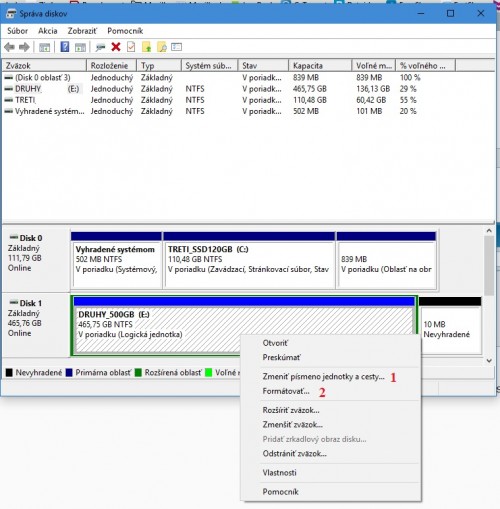Viewport: 500px width, 509px height.
Task: Click the Zväzok column header
Action: coord(44,66)
